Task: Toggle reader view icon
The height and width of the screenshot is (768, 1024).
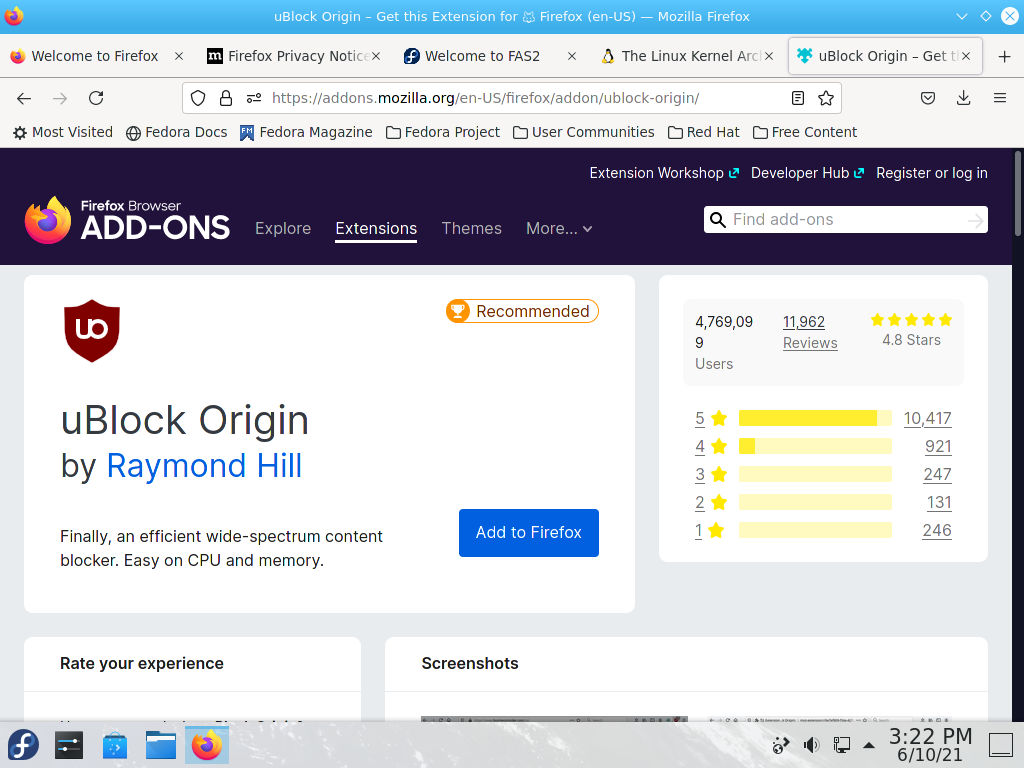Action: pos(797,98)
